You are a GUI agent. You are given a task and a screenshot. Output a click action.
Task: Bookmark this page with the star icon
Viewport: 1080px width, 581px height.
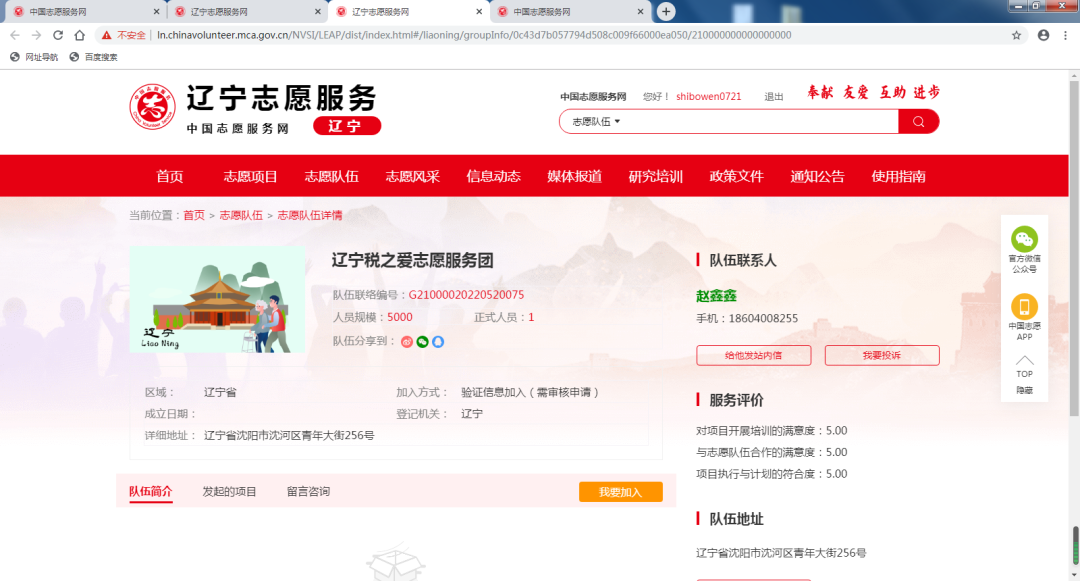pyautogui.click(x=1016, y=35)
